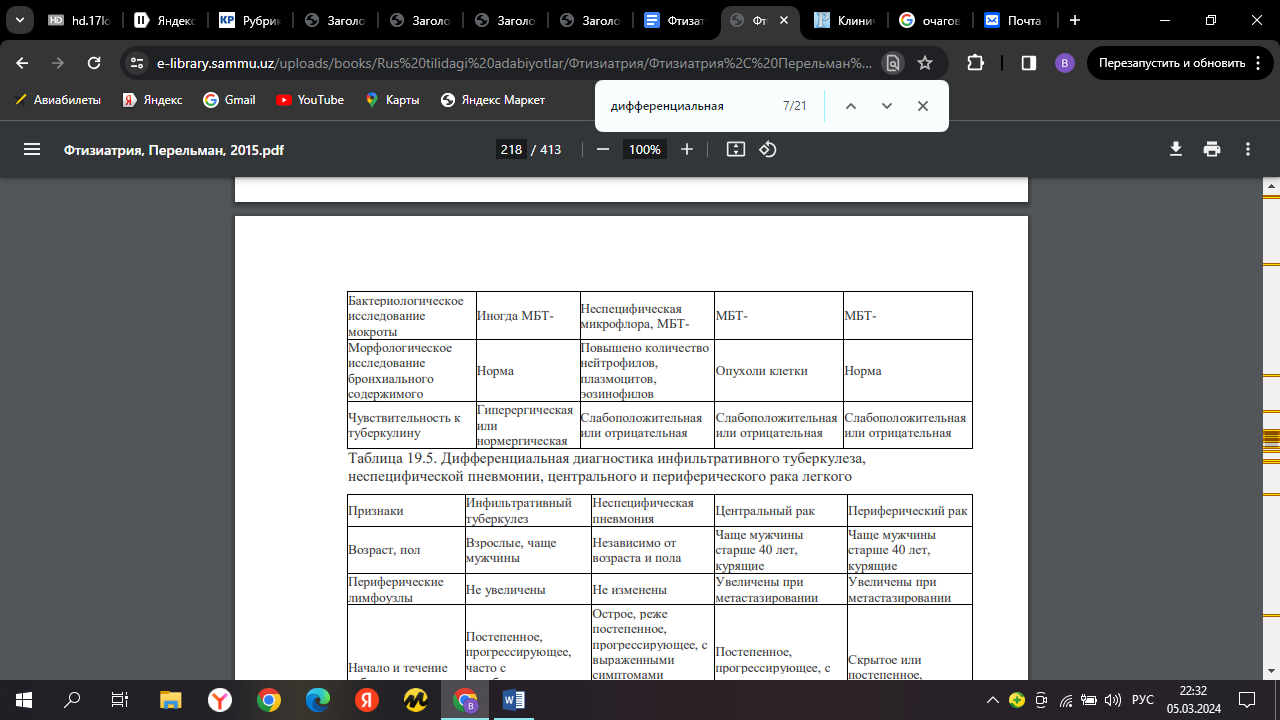
Task: Open the Windows Start menu
Action: coord(24,700)
